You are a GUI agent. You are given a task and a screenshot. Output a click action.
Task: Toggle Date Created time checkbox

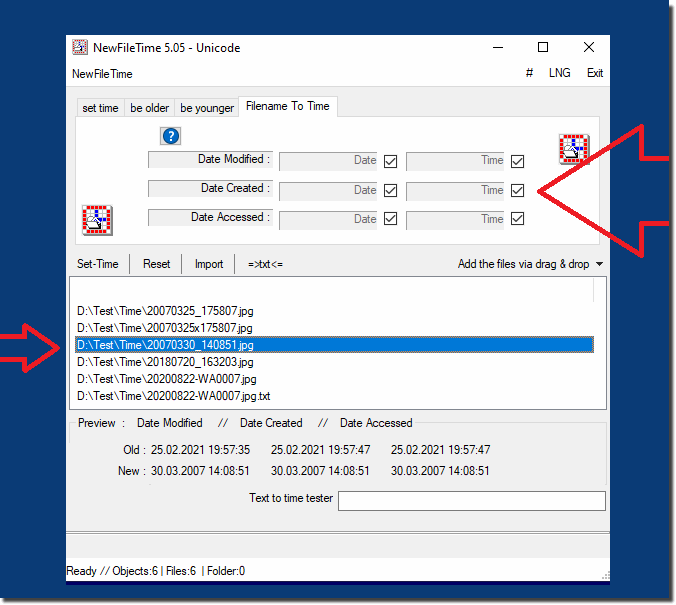[517, 190]
